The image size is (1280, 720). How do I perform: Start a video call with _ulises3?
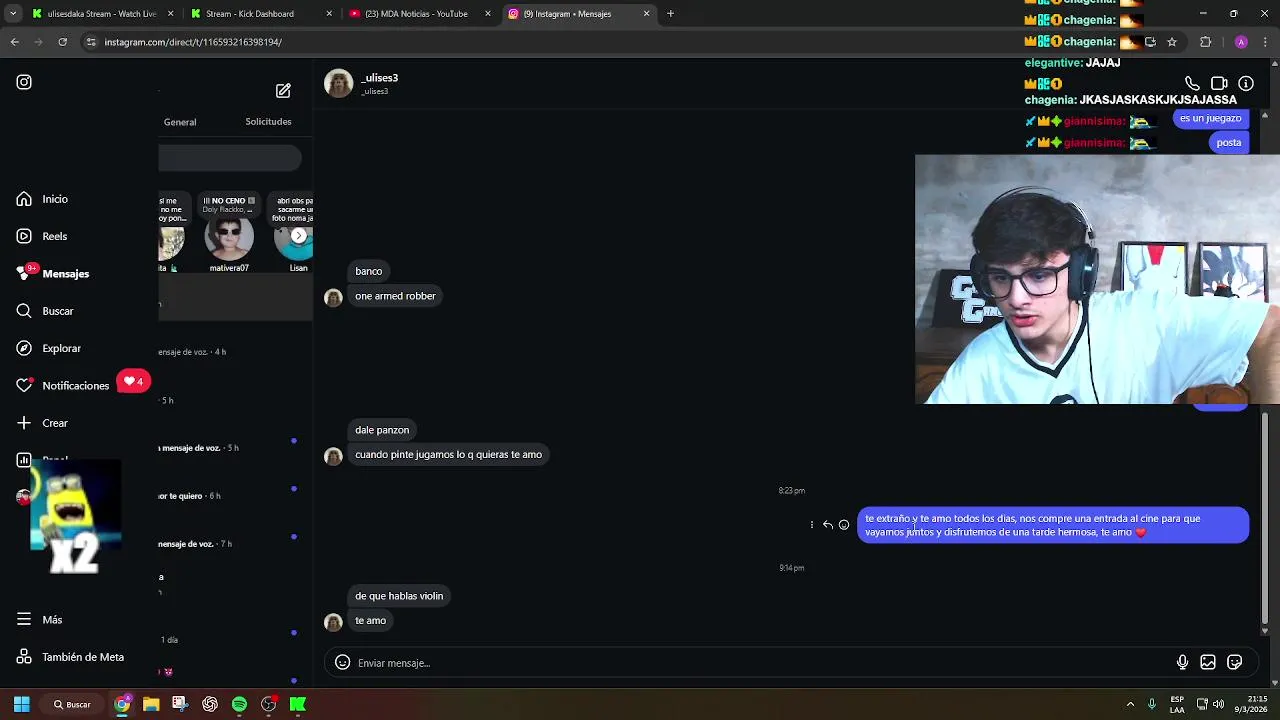[1219, 84]
